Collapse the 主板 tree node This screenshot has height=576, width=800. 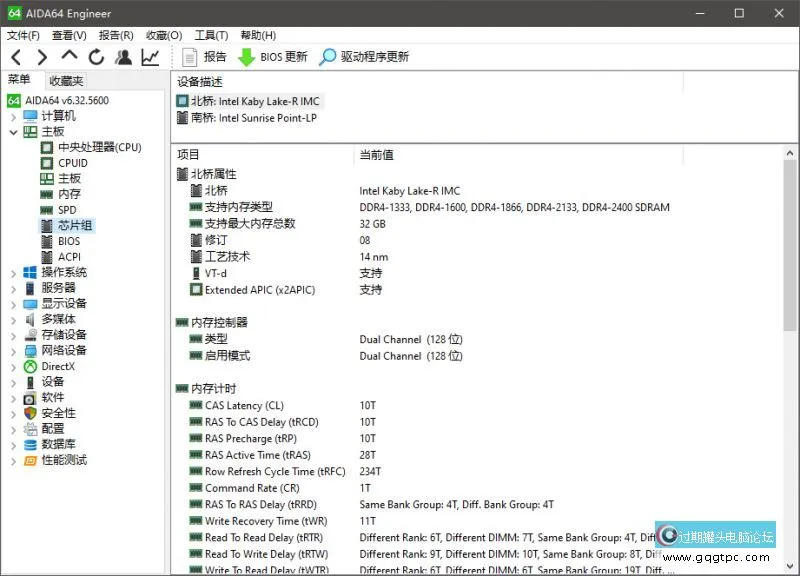(12, 132)
